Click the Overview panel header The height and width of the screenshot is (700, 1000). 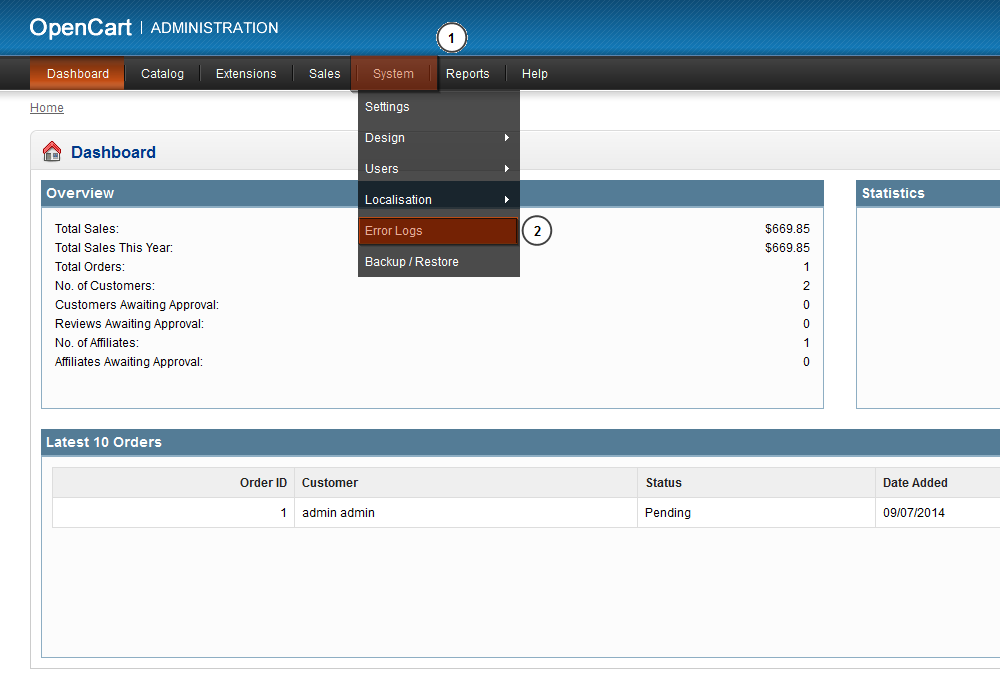[432, 193]
